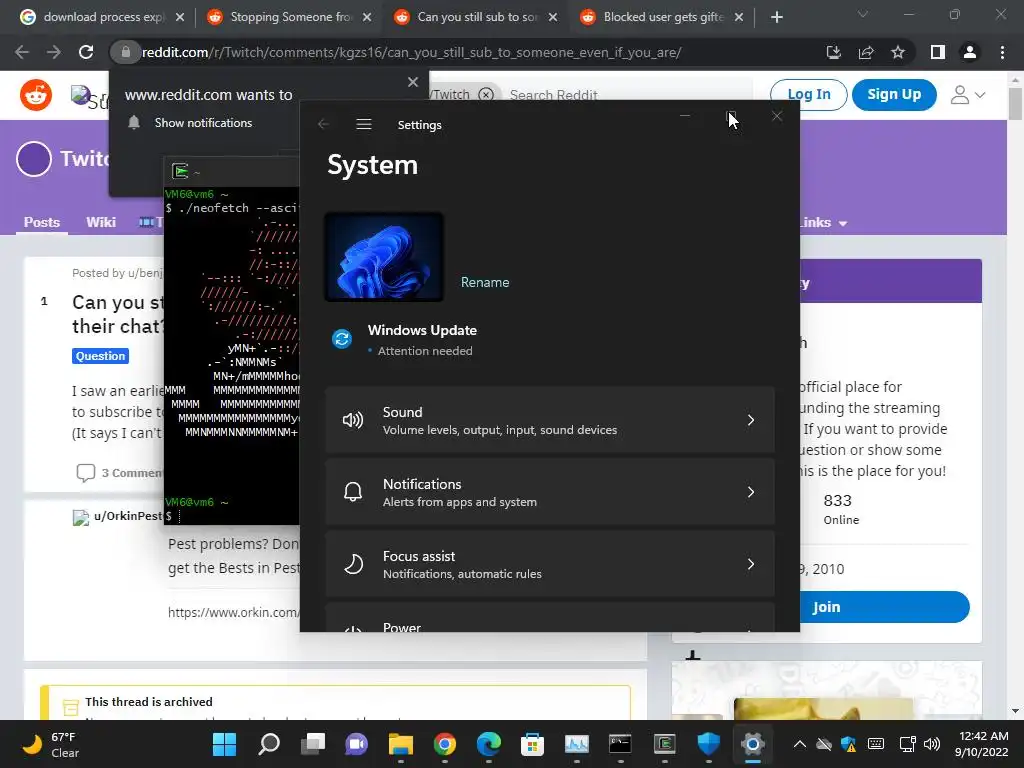This screenshot has height=768, width=1024.
Task: Go back in Chrome browser
Action: pyautogui.click(x=22, y=52)
